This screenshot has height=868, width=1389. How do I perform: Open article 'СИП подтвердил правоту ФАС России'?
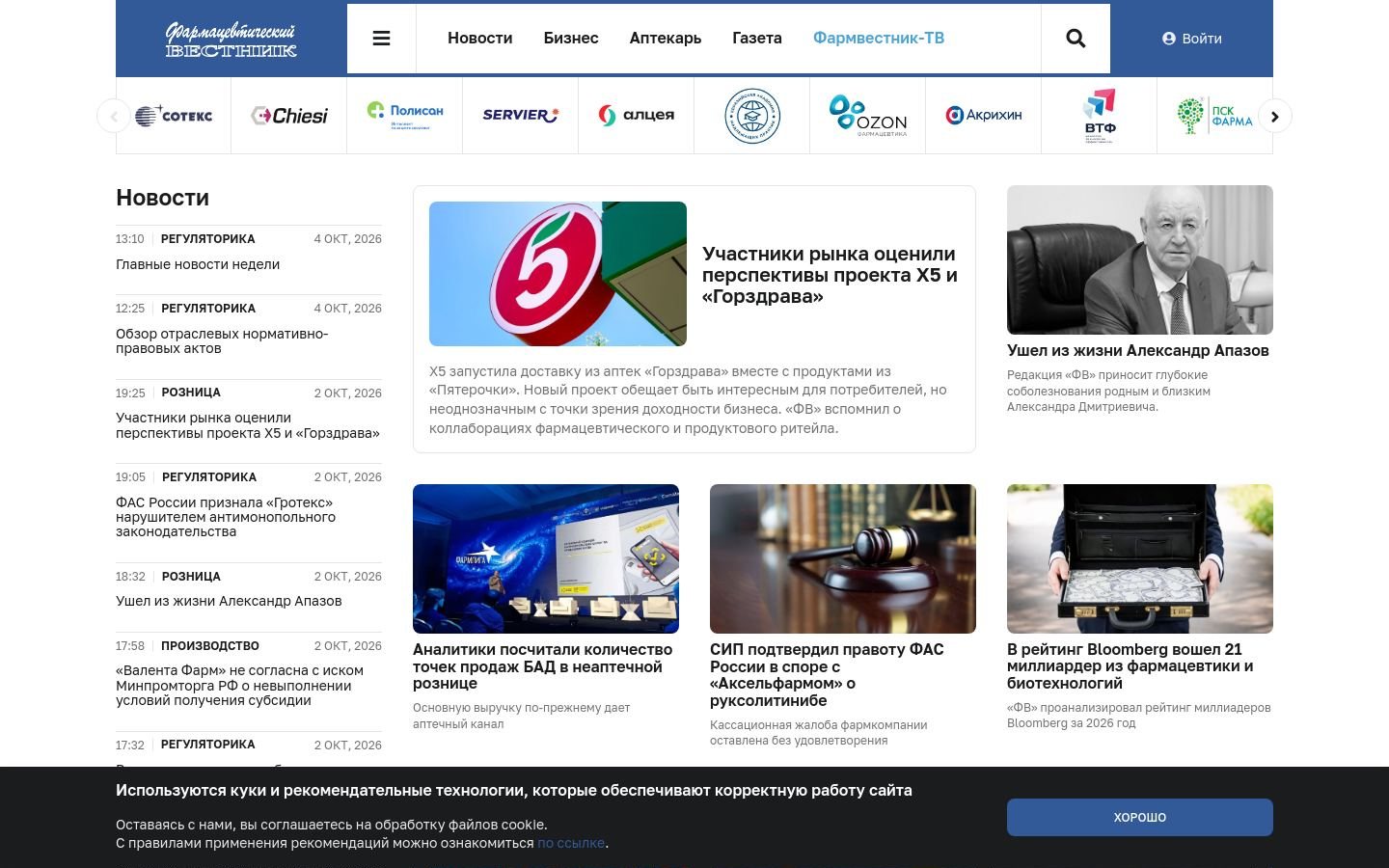[x=827, y=675]
